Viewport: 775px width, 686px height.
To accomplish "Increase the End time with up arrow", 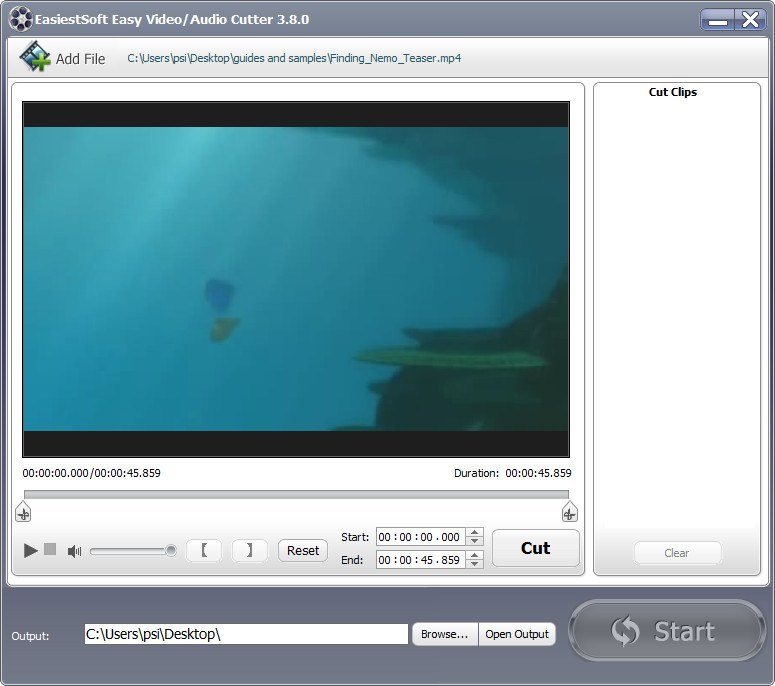I will click(474, 556).
